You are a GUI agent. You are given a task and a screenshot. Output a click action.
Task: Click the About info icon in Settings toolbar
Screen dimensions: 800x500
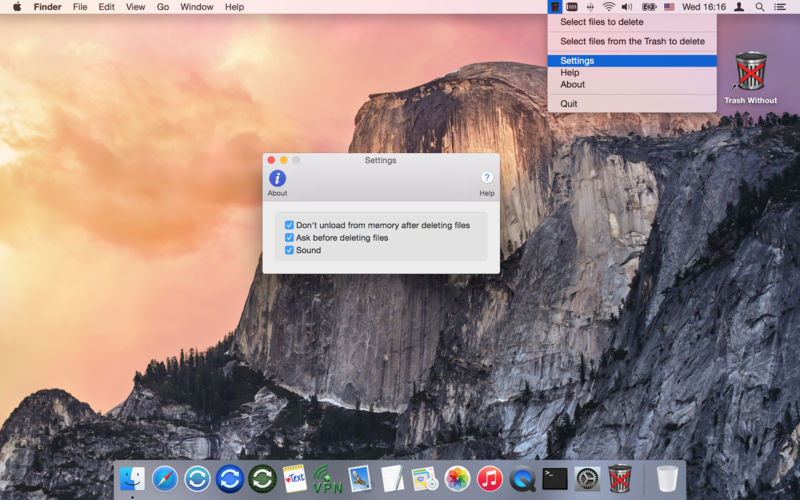pos(277,178)
